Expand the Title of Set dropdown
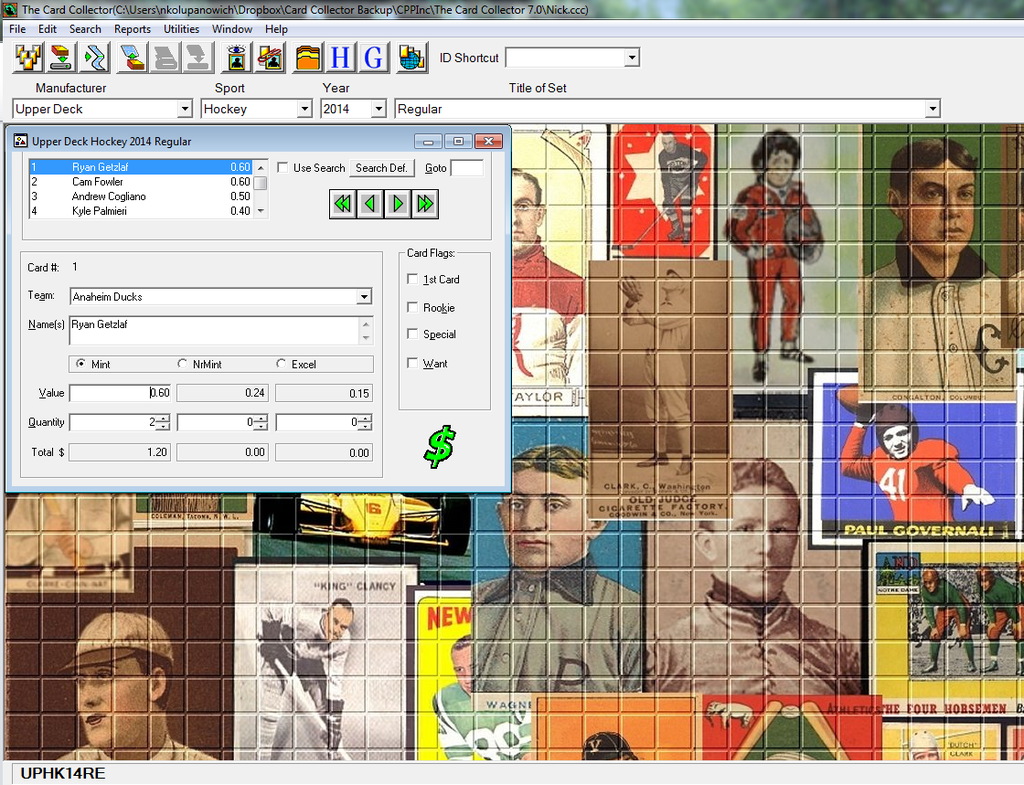Screen dimensions: 1024x785 point(933,109)
